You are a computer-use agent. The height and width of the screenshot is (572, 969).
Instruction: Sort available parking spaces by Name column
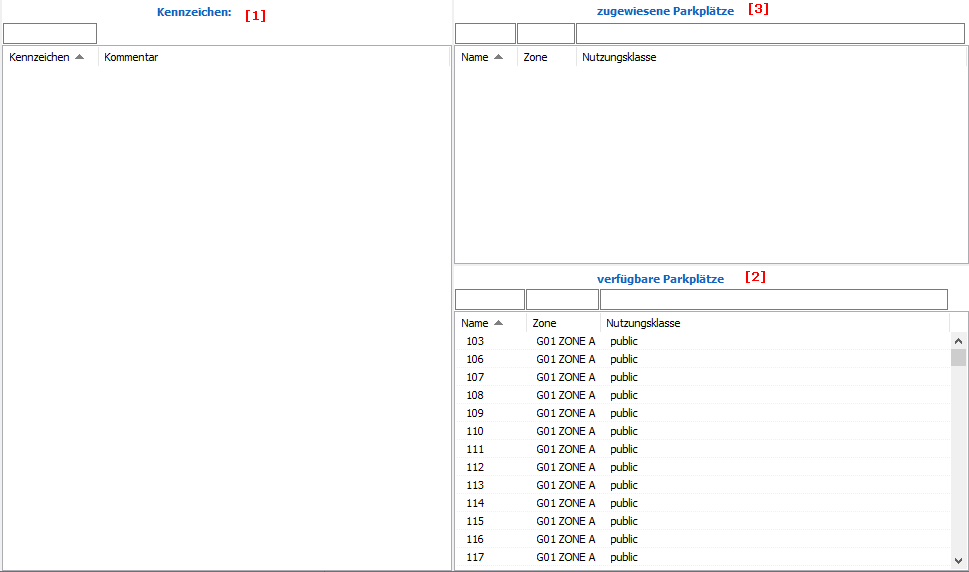click(476, 323)
